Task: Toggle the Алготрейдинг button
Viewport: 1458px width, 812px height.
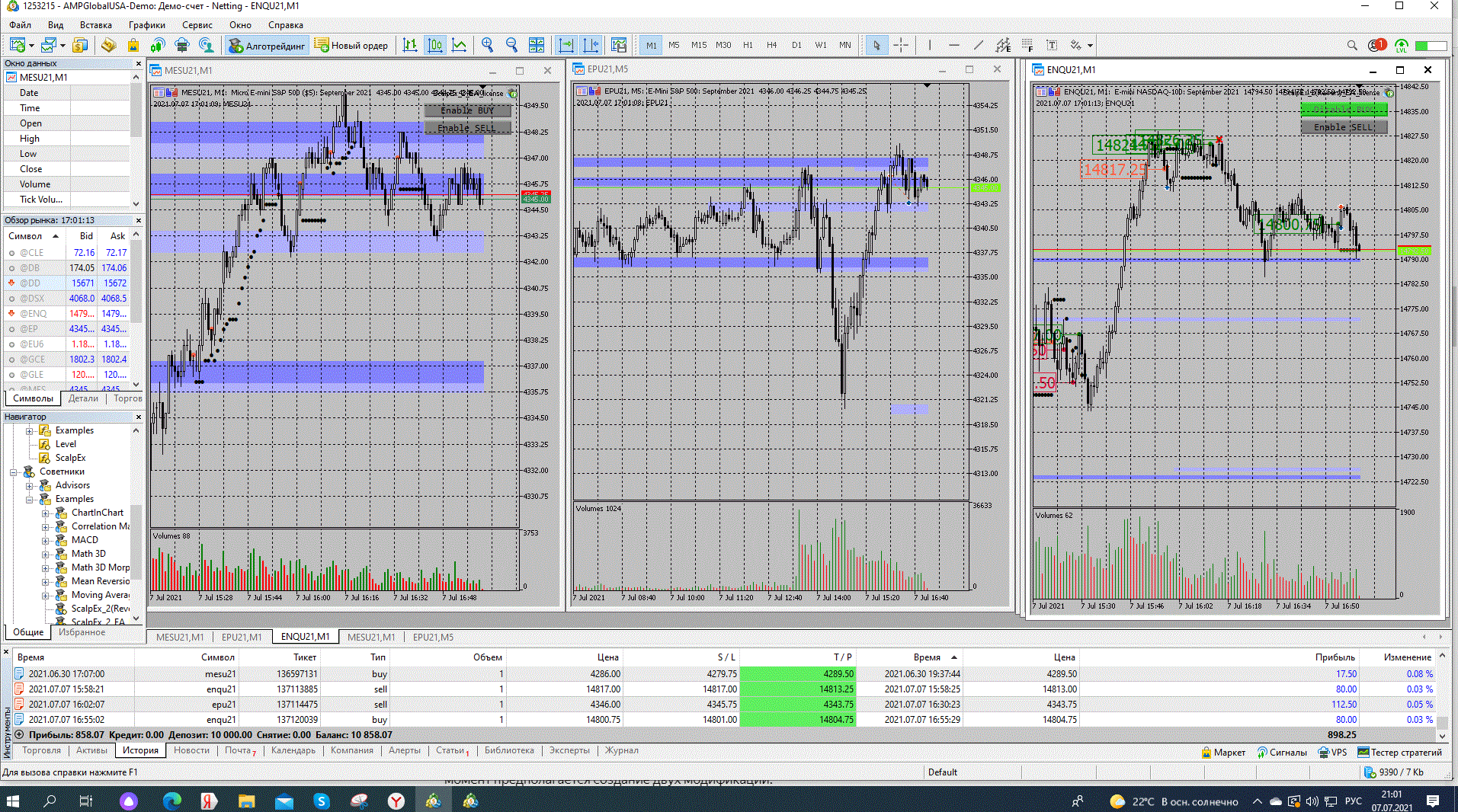Action: (267, 46)
